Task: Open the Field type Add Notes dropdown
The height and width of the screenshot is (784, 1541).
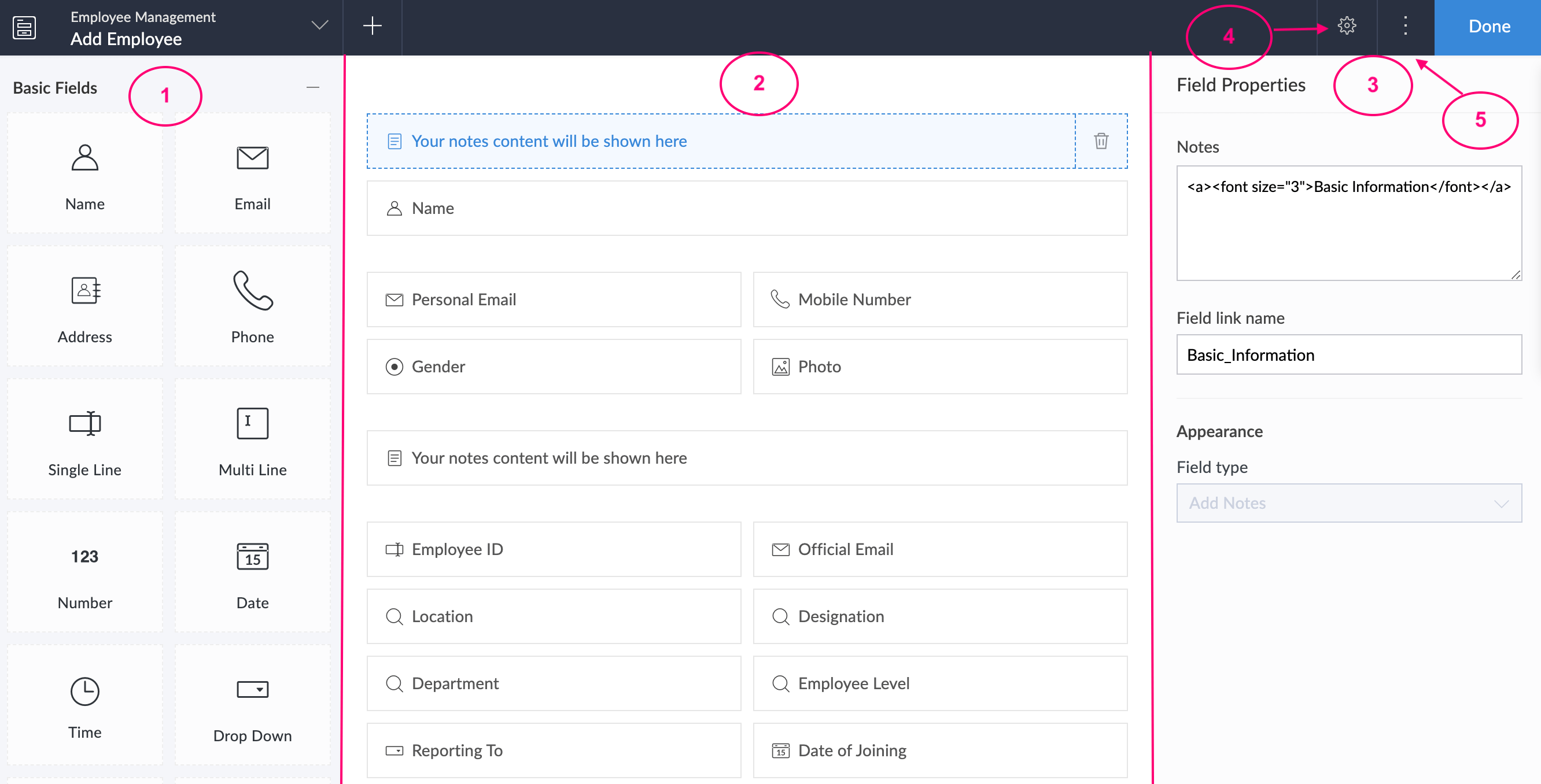Action: pyautogui.click(x=1348, y=503)
